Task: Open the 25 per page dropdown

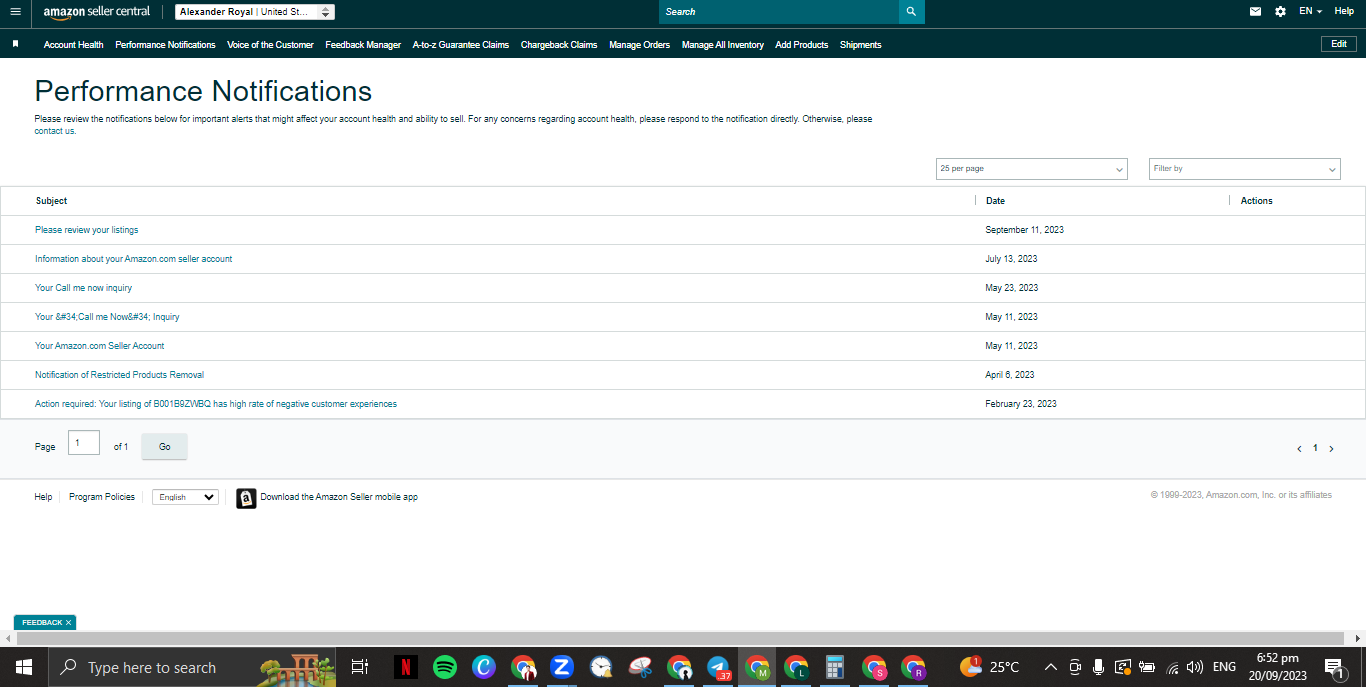Action: tap(1031, 169)
